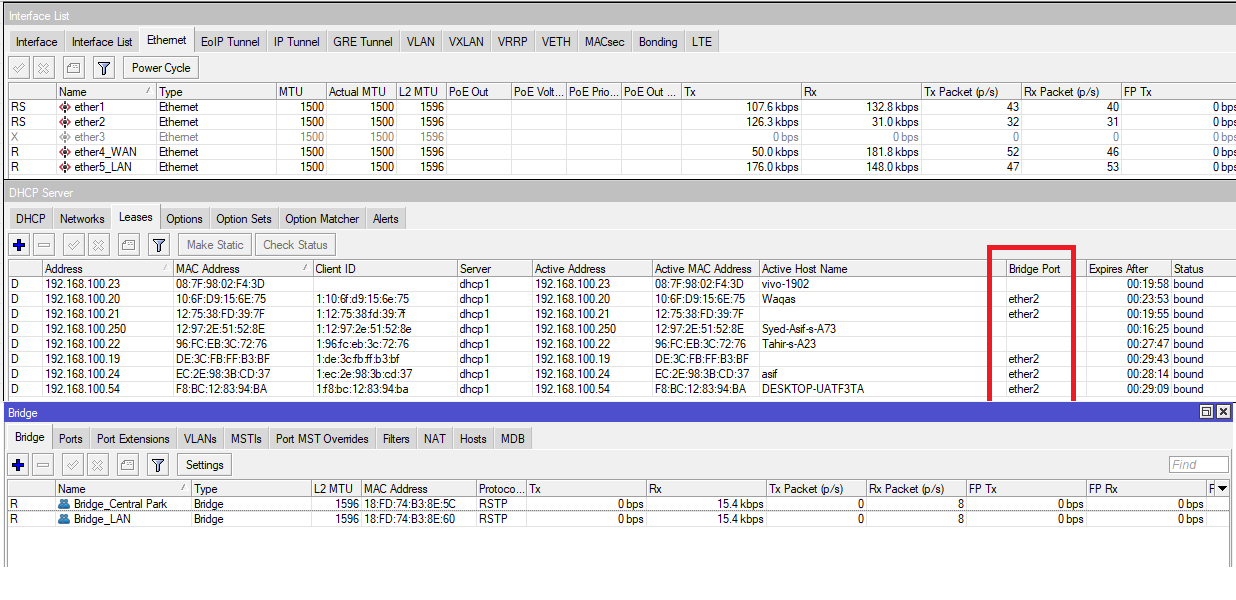This screenshot has height=600, width=1236.
Task: Click the Expires After column header
Action: tap(1128, 268)
